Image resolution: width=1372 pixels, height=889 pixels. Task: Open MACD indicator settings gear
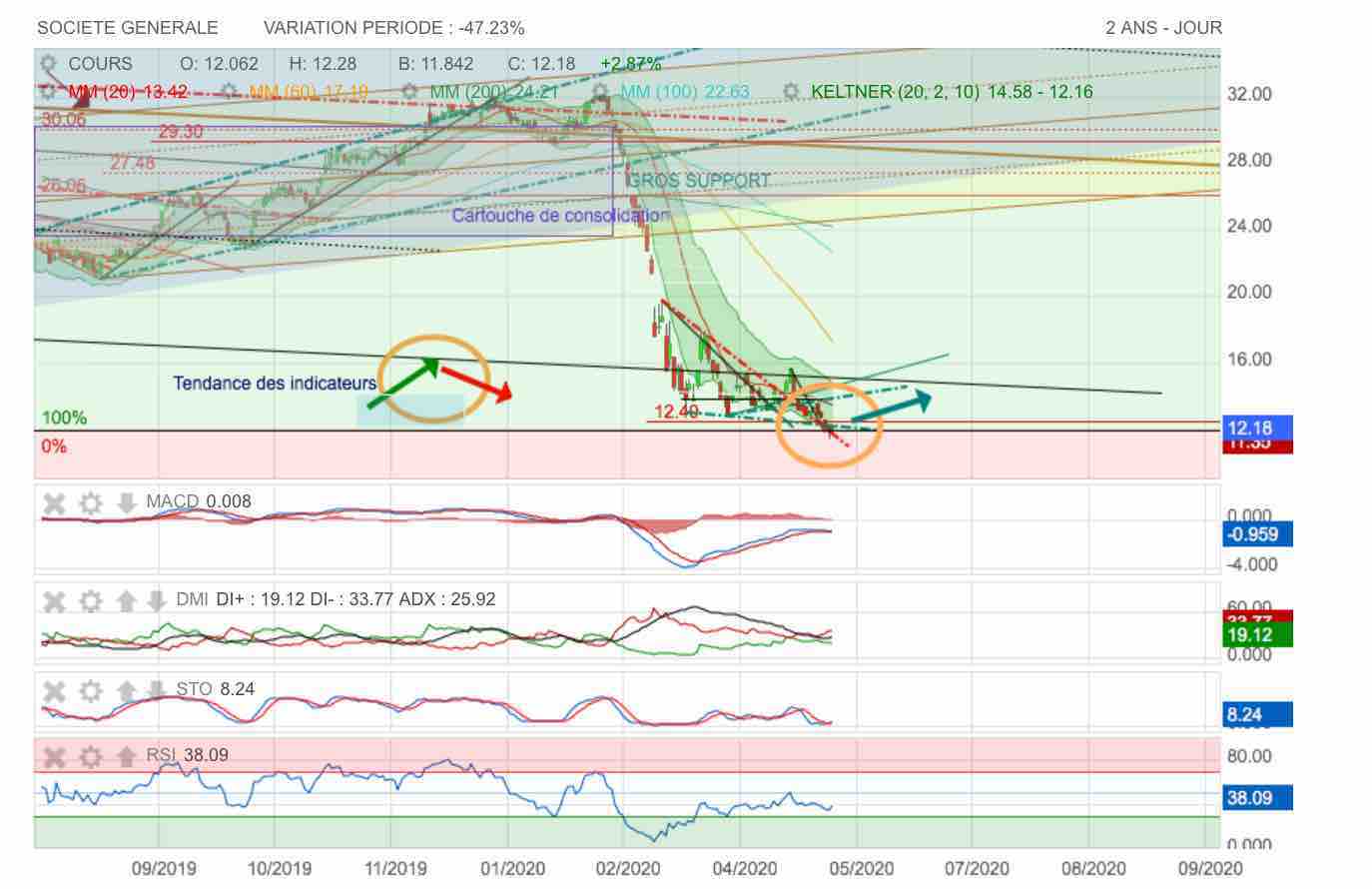[x=91, y=502]
